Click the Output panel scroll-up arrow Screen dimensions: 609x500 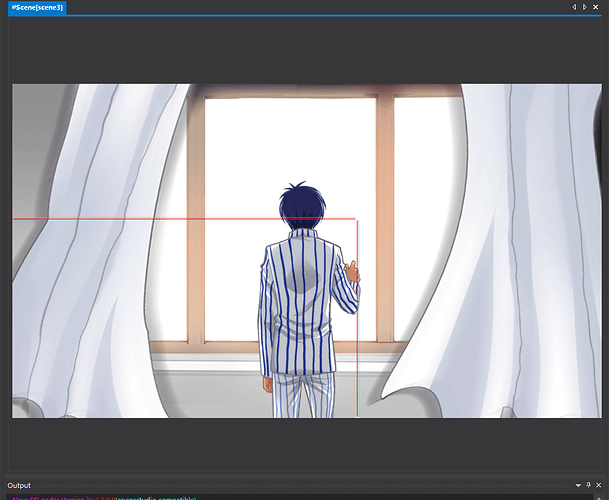click(598, 498)
